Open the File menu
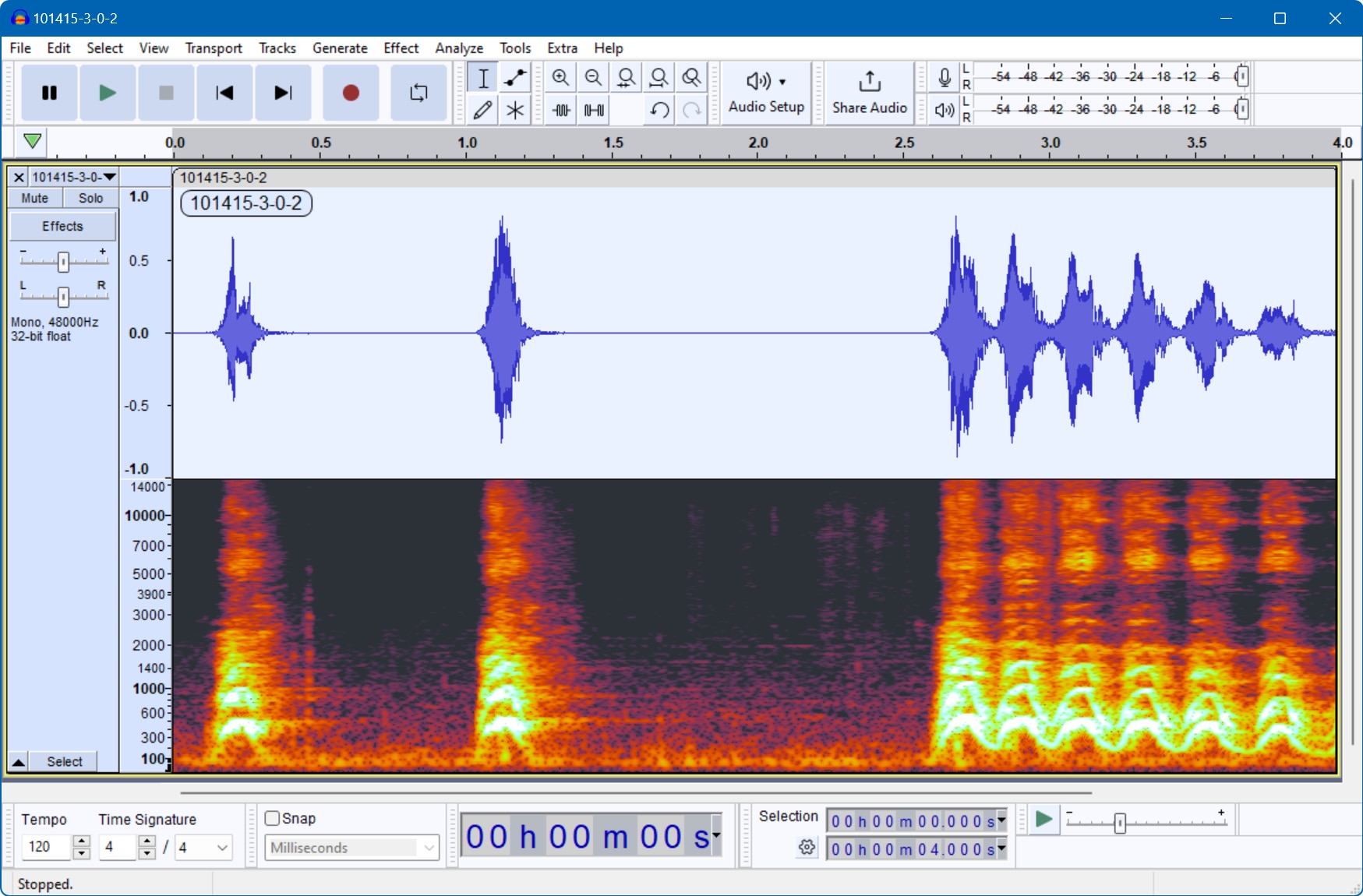Screen dimensions: 1363x896 tap(20, 48)
